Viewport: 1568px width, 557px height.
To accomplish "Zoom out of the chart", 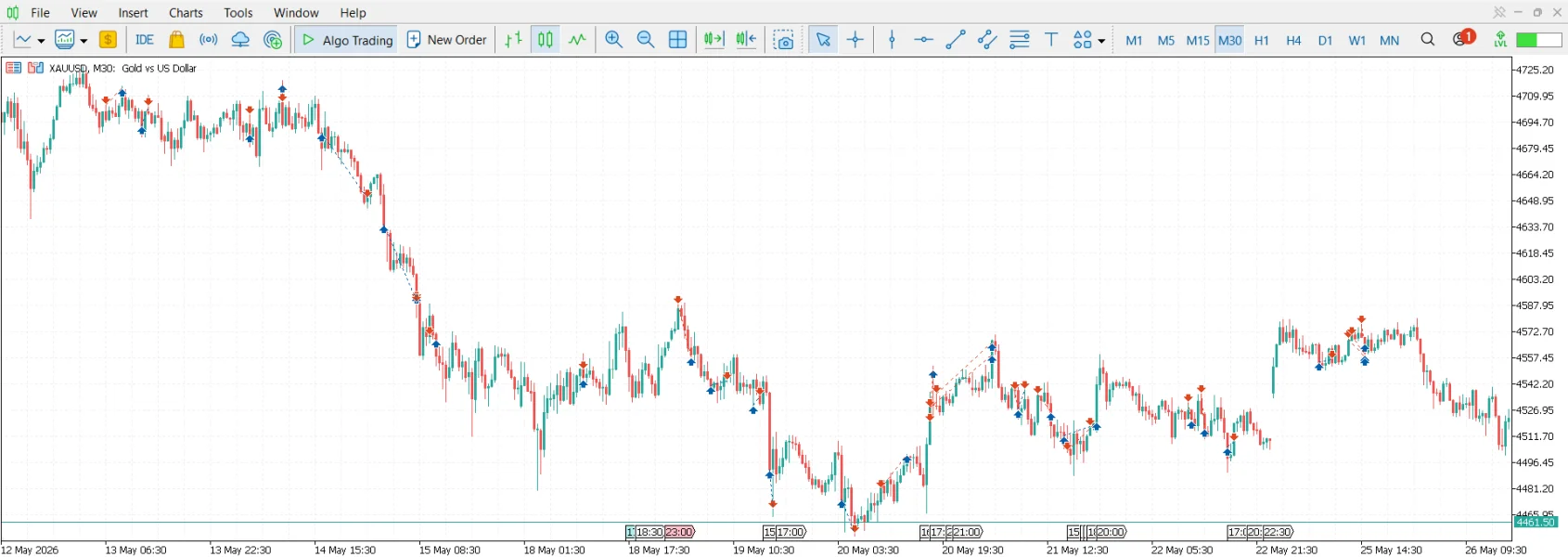I will tap(646, 40).
